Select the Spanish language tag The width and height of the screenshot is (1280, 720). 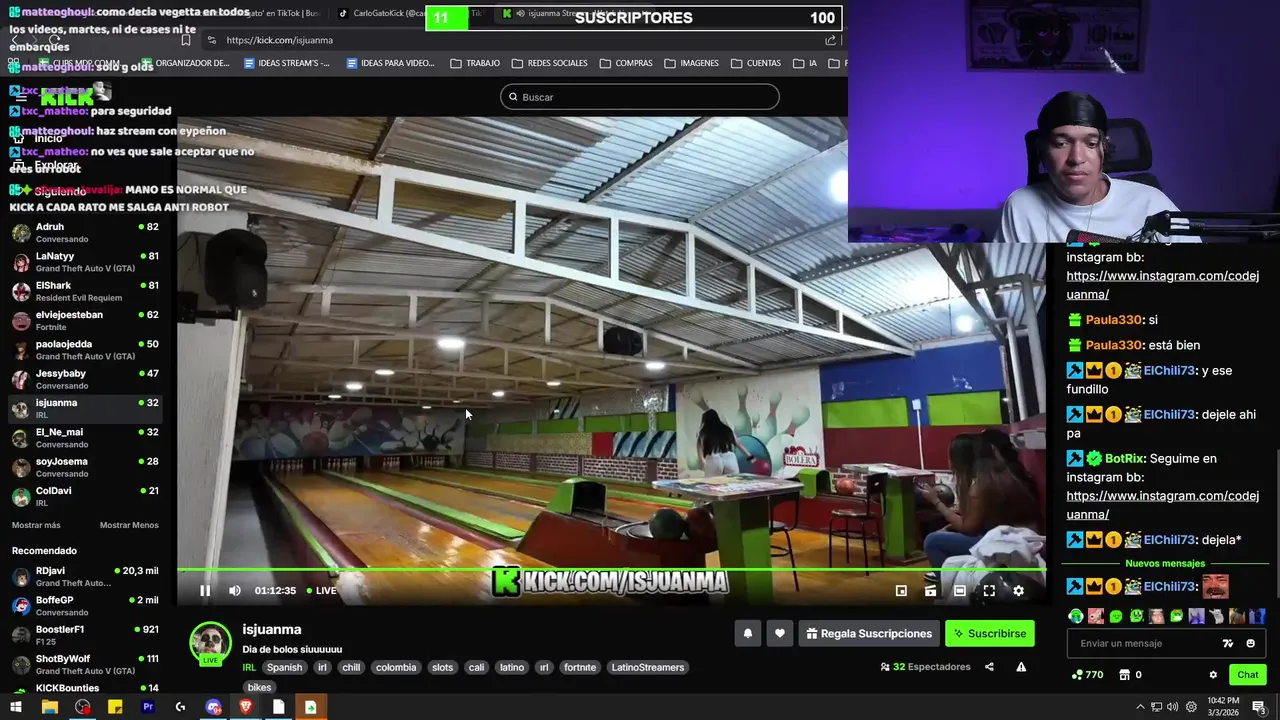pyautogui.click(x=284, y=667)
